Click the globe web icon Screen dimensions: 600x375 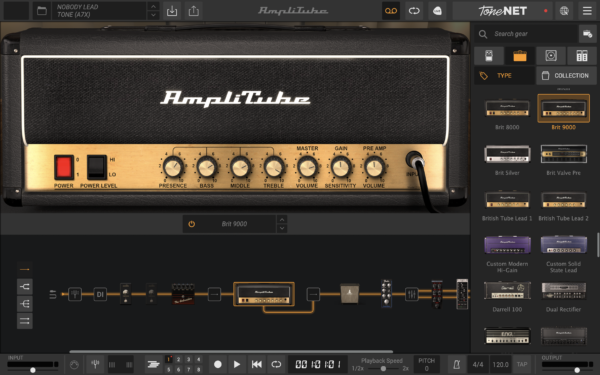click(x=564, y=11)
